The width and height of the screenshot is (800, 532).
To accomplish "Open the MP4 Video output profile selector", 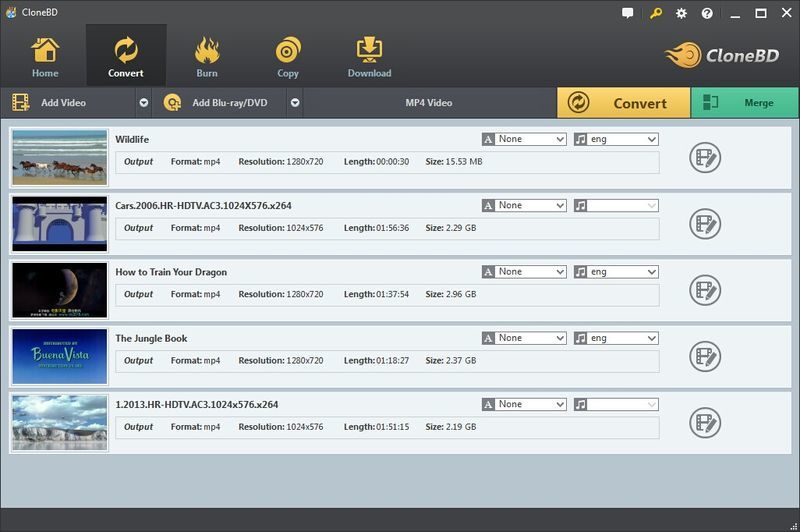I will tap(429, 103).
